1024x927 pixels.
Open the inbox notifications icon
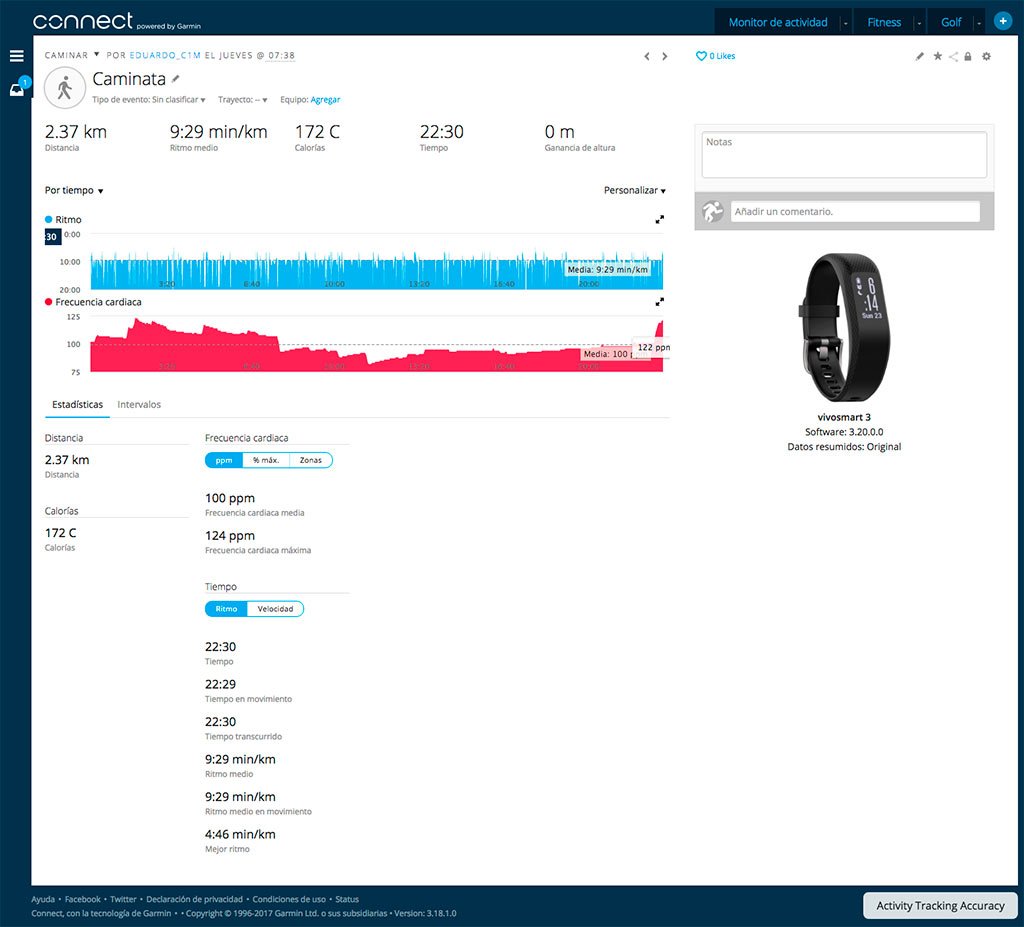tap(18, 88)
